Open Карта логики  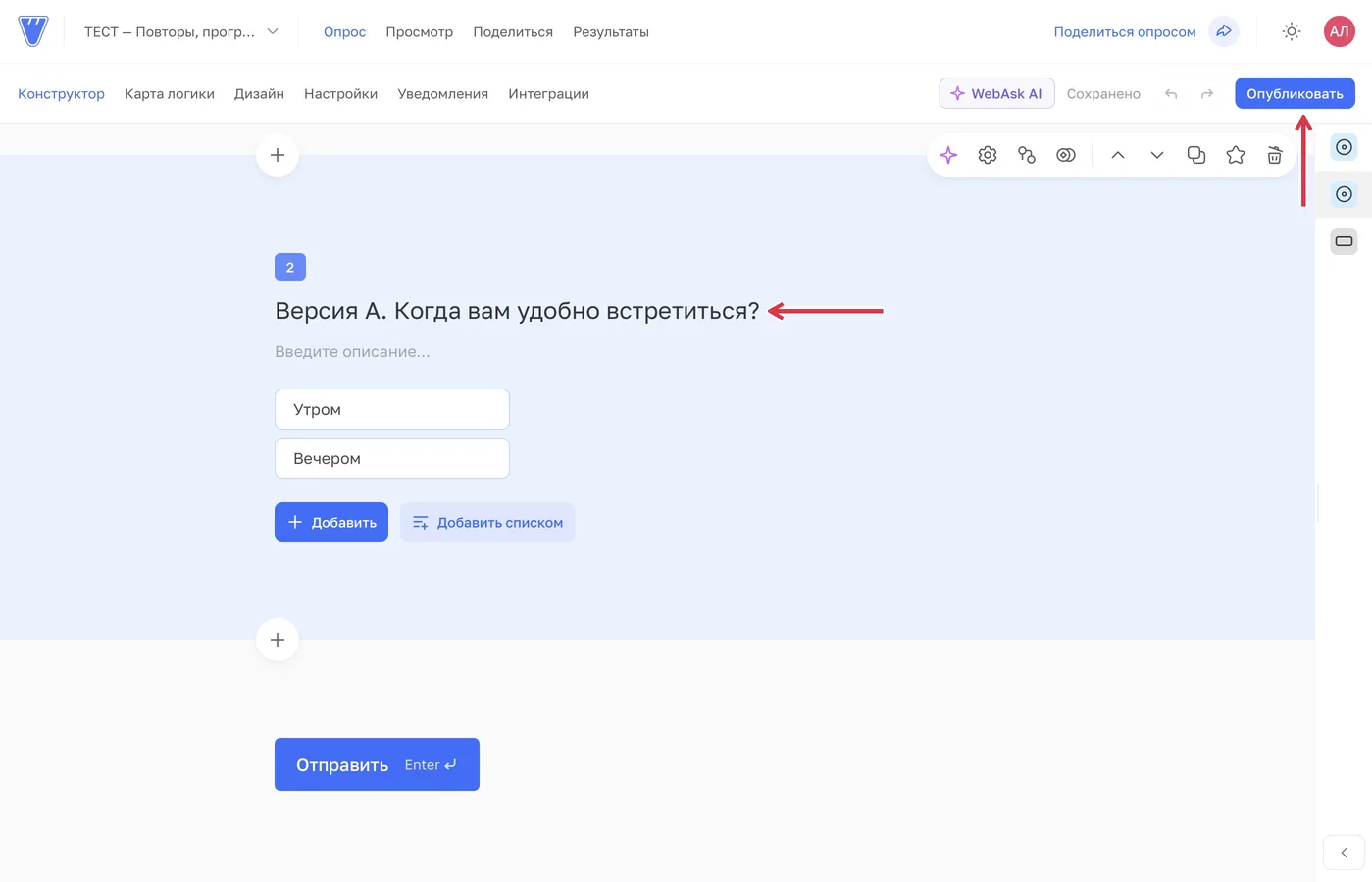tap(170, 93)
